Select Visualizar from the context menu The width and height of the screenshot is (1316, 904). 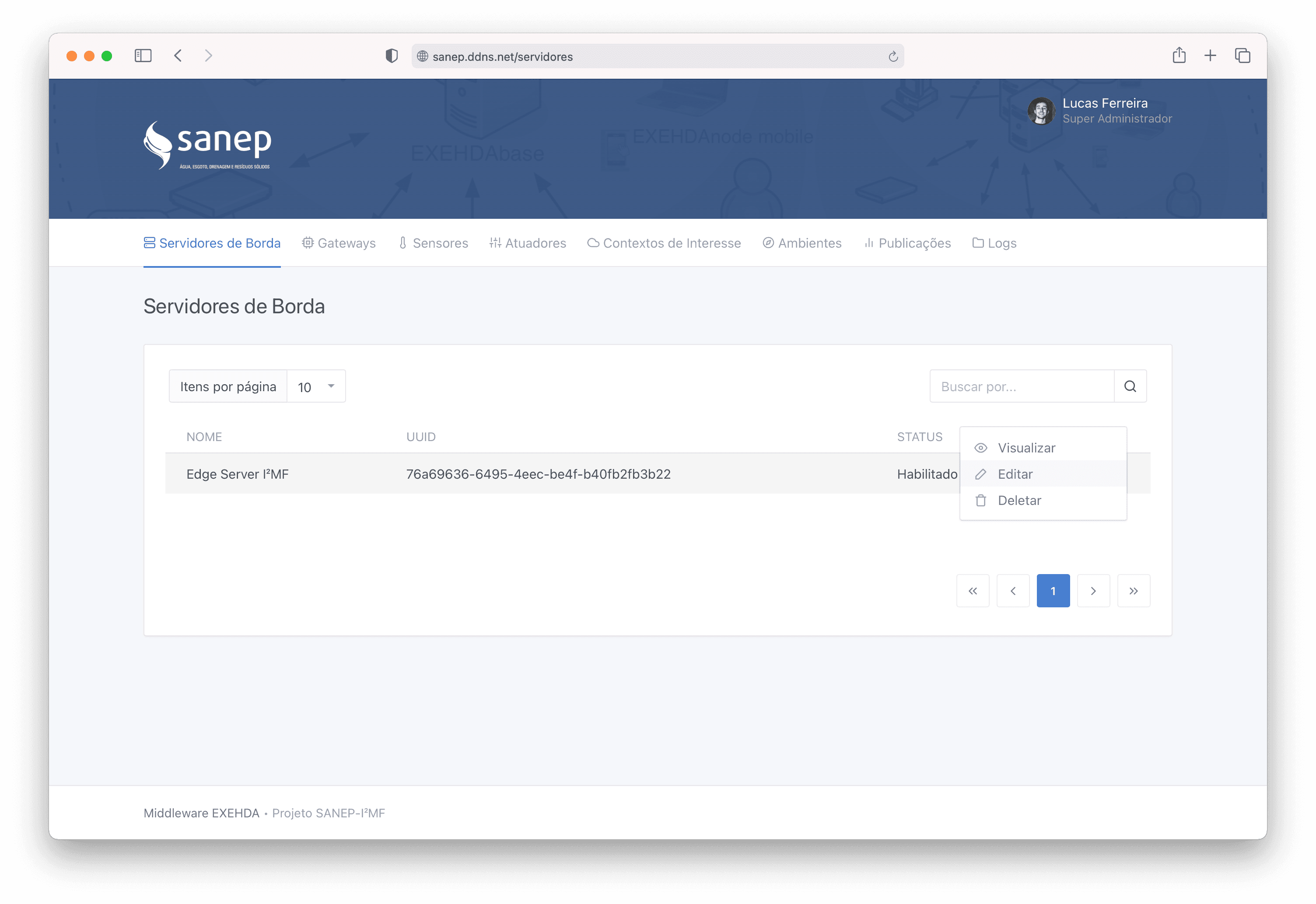tap(1026, 448)
